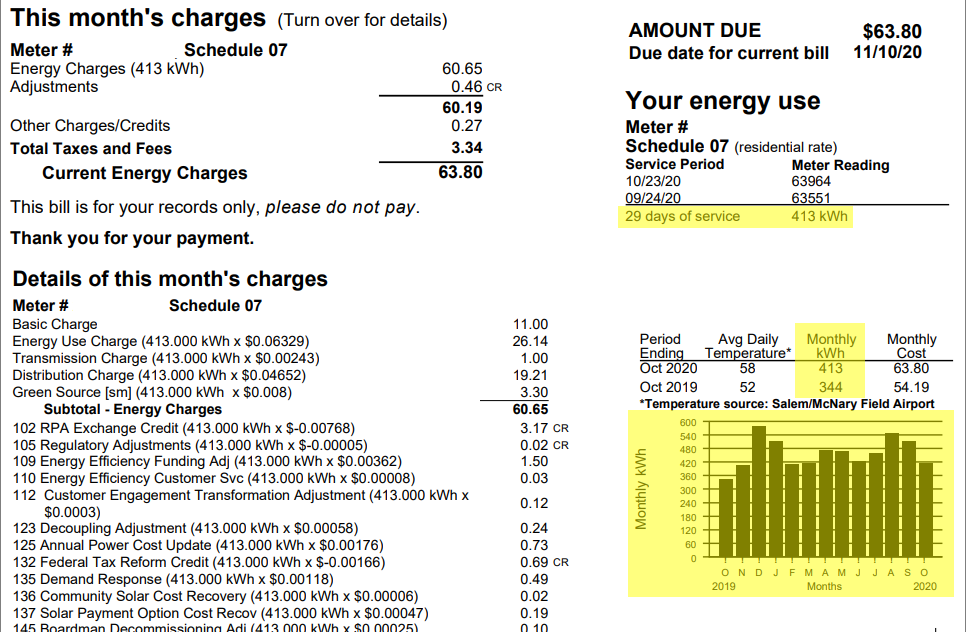Click the Avg Daily Temperature column header

[748, 346]
